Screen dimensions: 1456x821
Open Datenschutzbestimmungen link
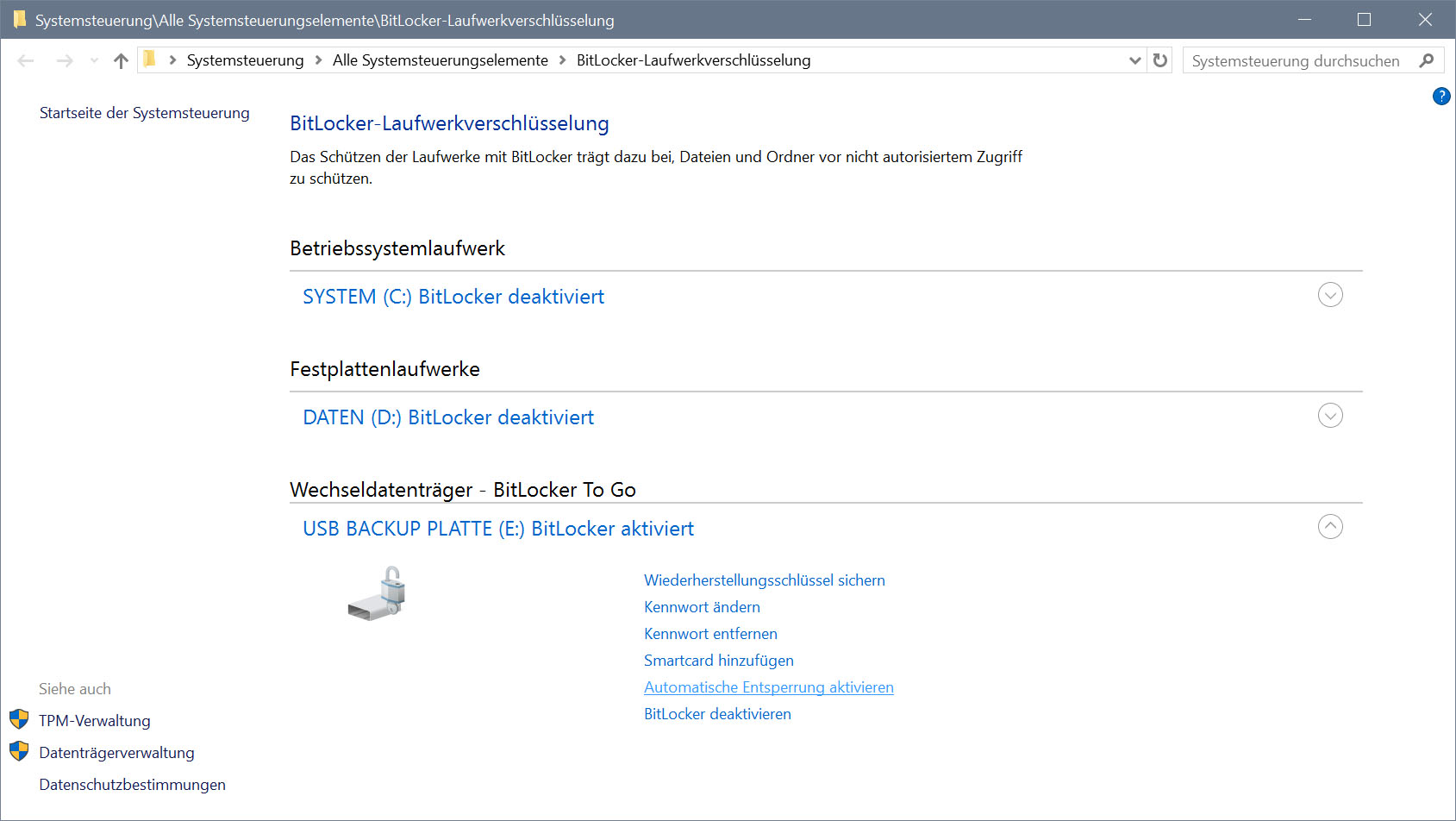(x=132, y=785)
